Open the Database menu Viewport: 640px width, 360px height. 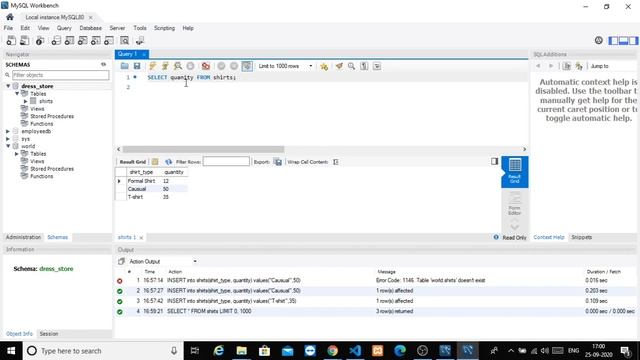pos(91,28)
